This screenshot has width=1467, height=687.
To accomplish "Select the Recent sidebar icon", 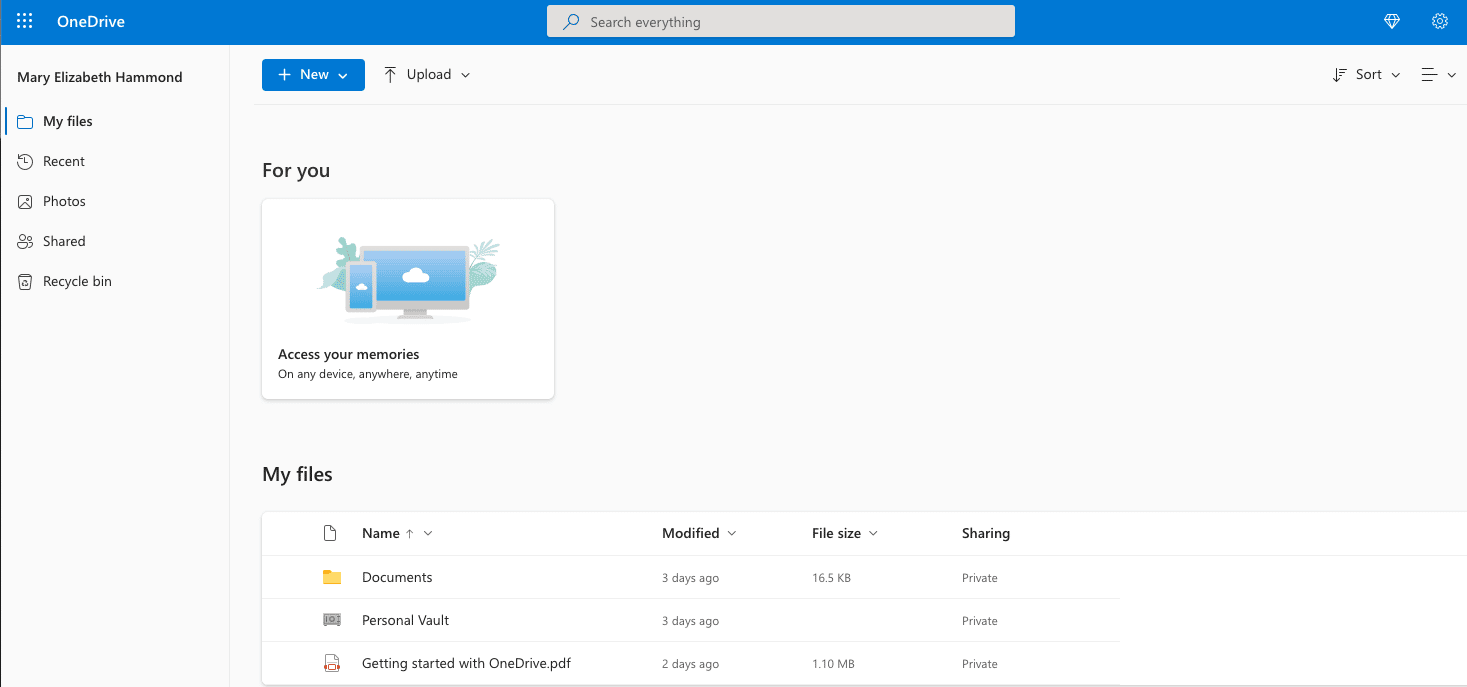I will 24,161.
